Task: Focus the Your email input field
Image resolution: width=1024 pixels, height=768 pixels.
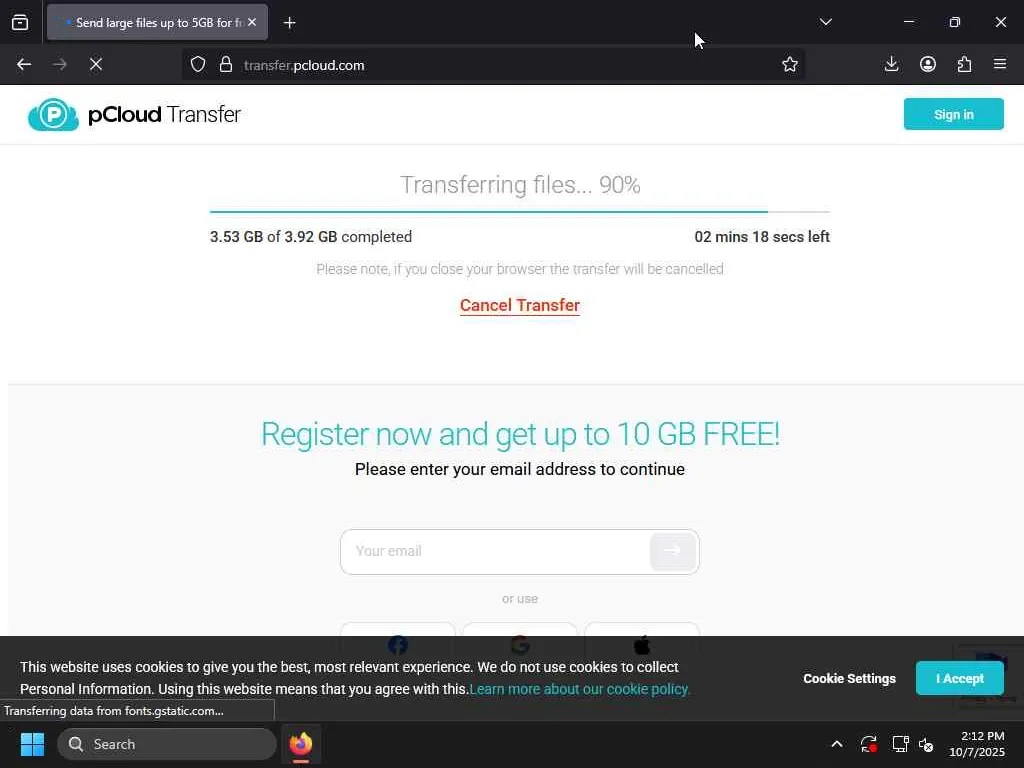Action: [495, 552]
